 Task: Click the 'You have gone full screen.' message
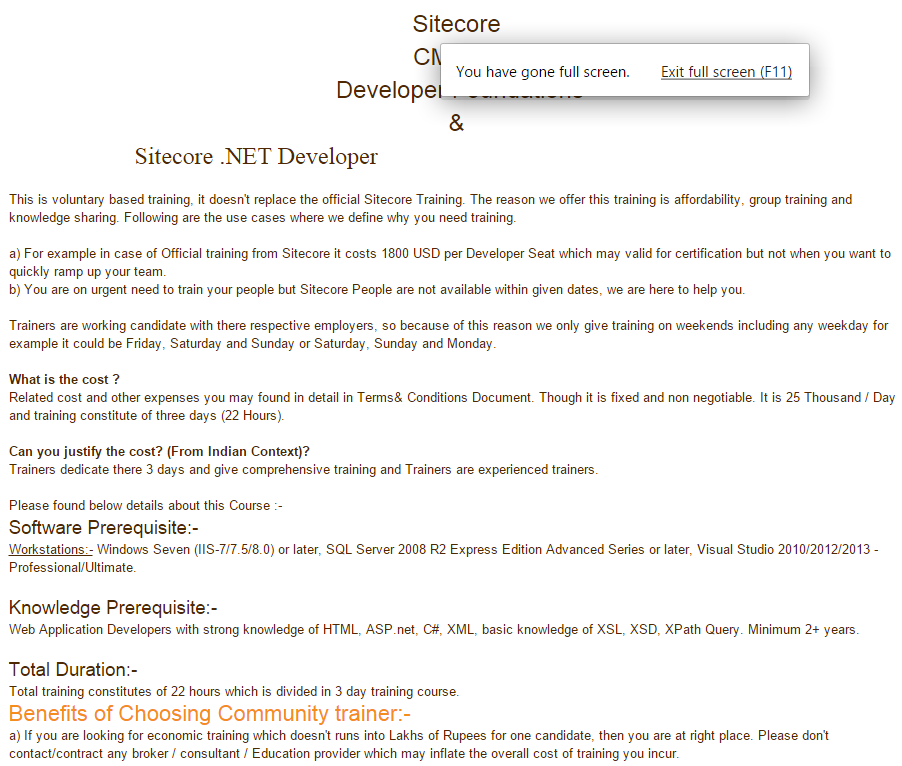tap(542, 72)
